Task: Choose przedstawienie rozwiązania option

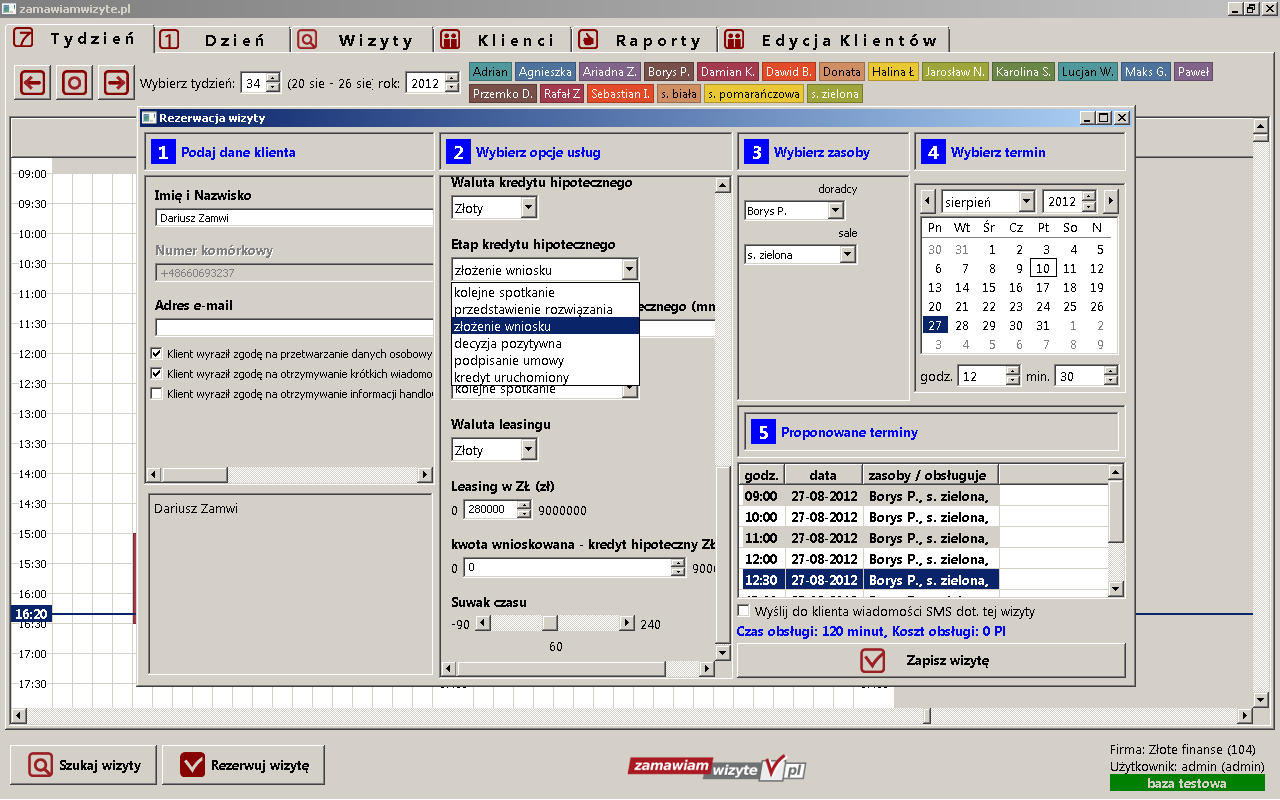Action: pyautogui.click(x=545, y=309)
